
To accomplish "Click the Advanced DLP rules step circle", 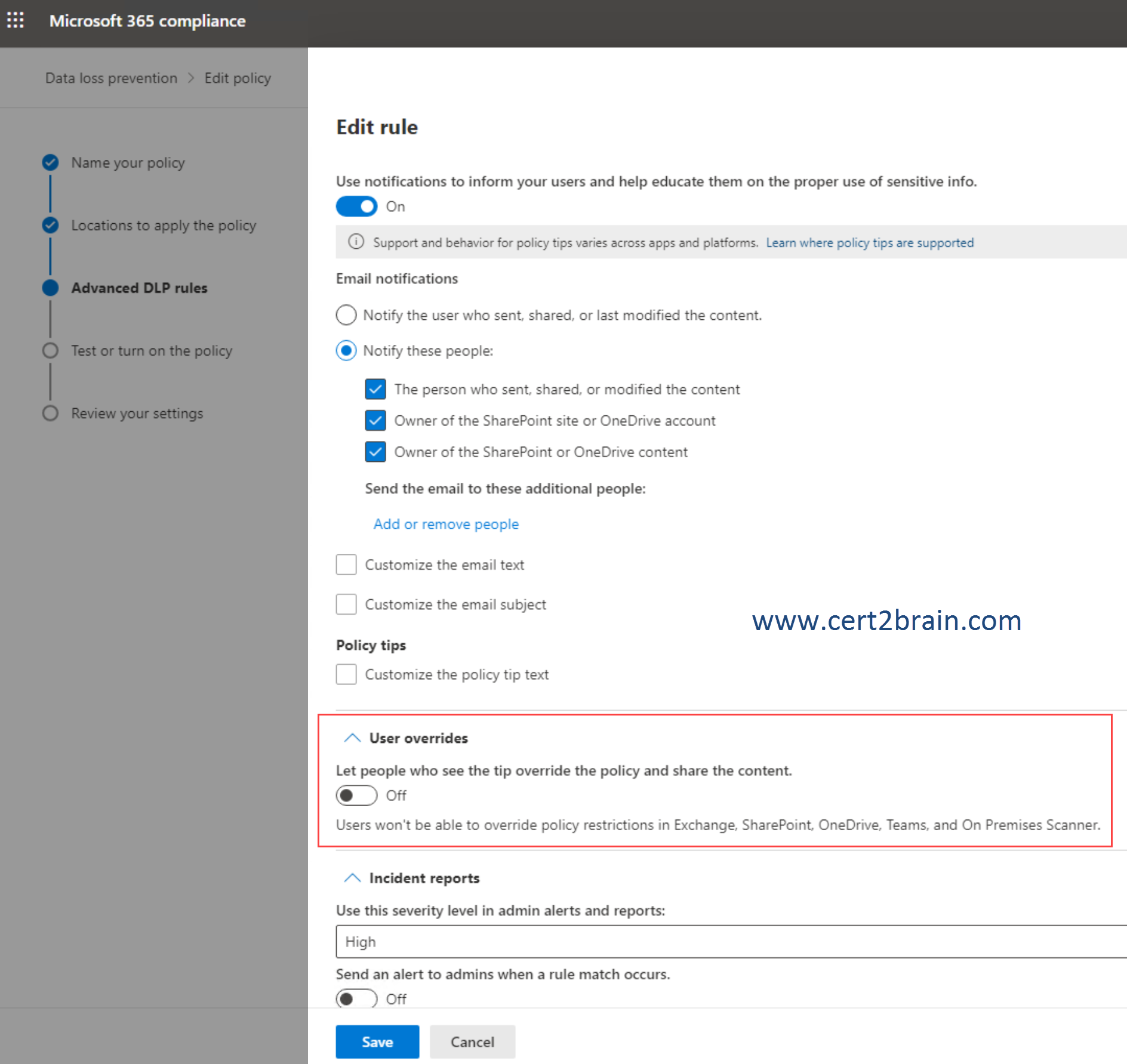I will (x=50, y=288).
